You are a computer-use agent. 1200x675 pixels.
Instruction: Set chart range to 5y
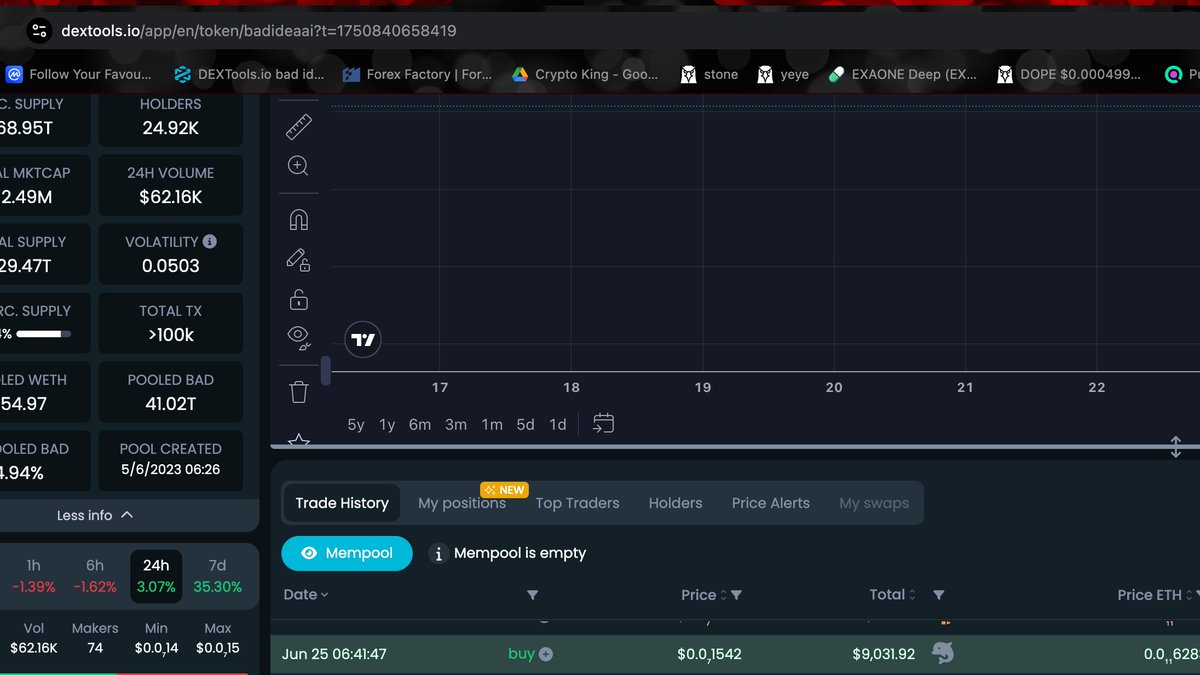[356, 425]
